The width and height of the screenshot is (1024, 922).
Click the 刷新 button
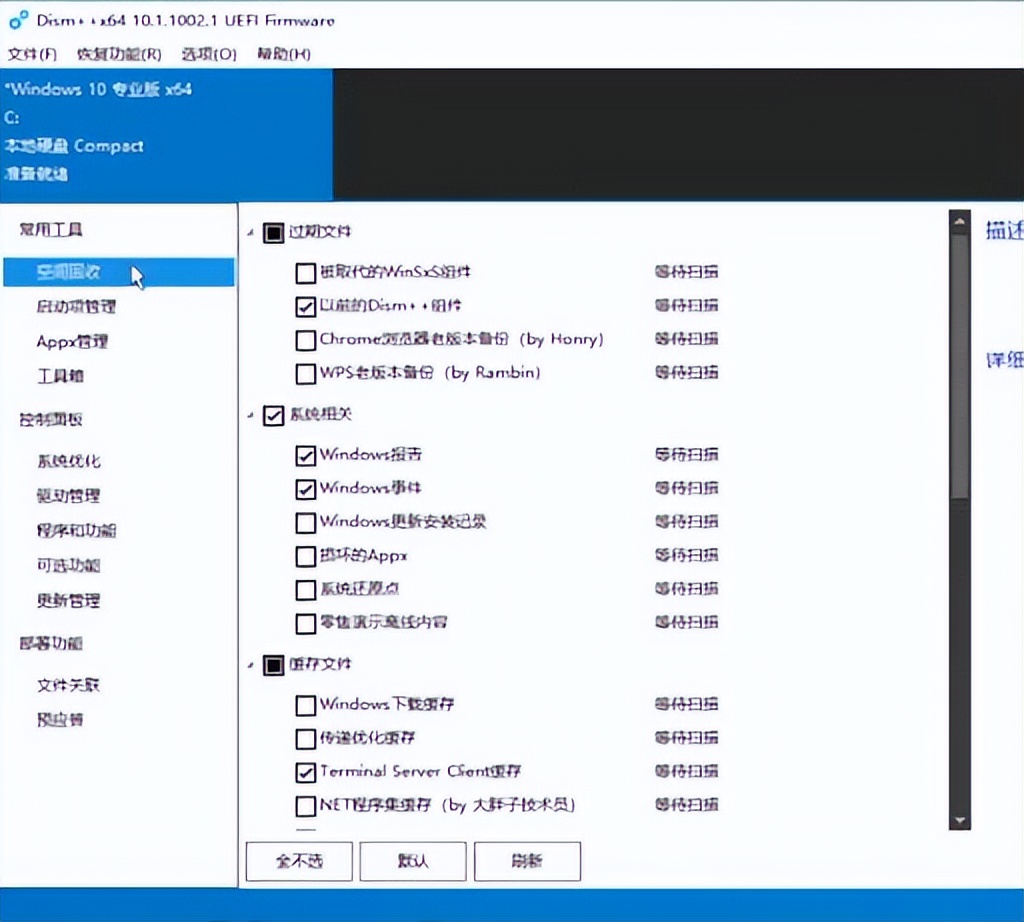(x=527, y=860)
